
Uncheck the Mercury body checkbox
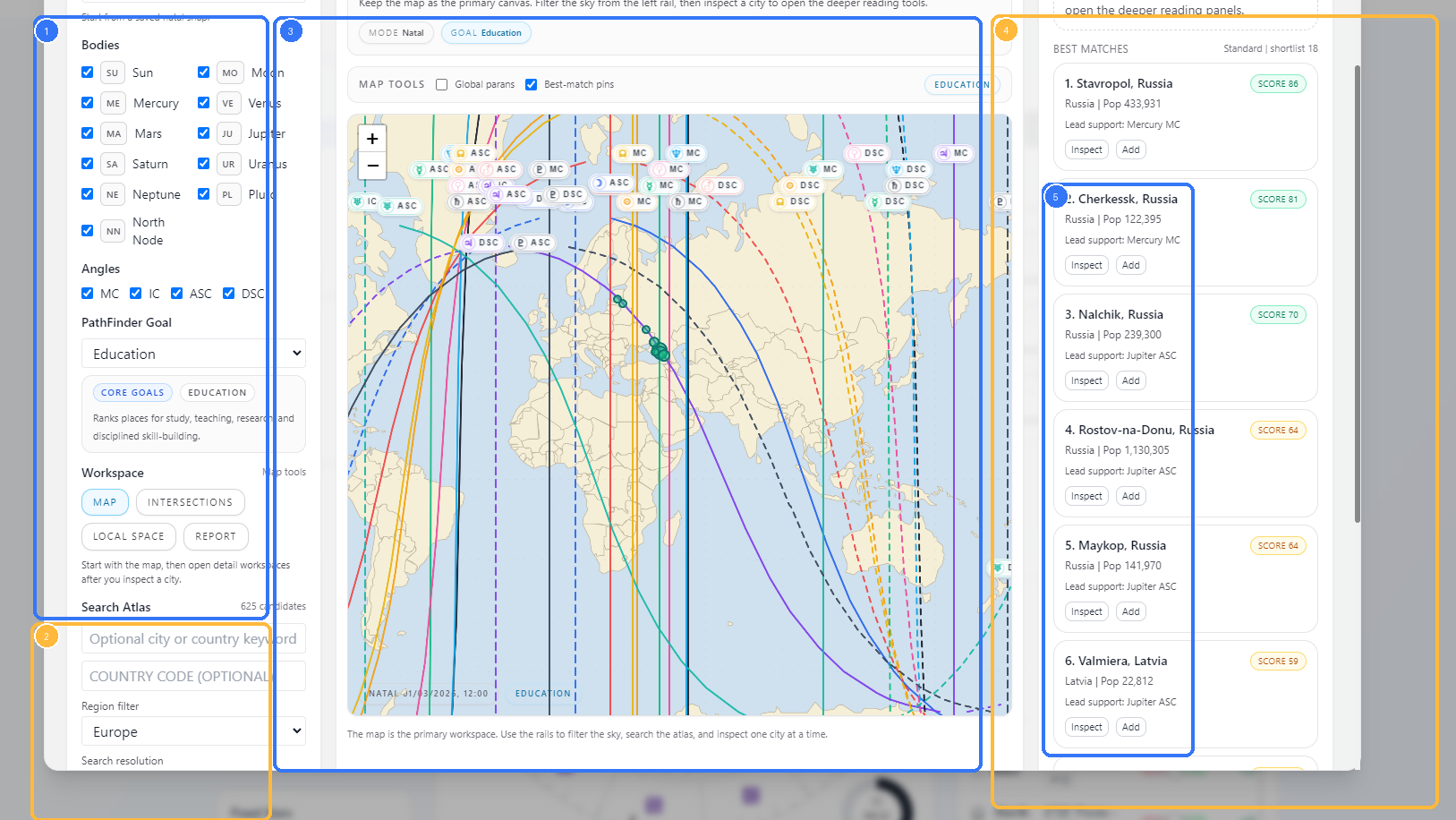(x=87, y=103)
